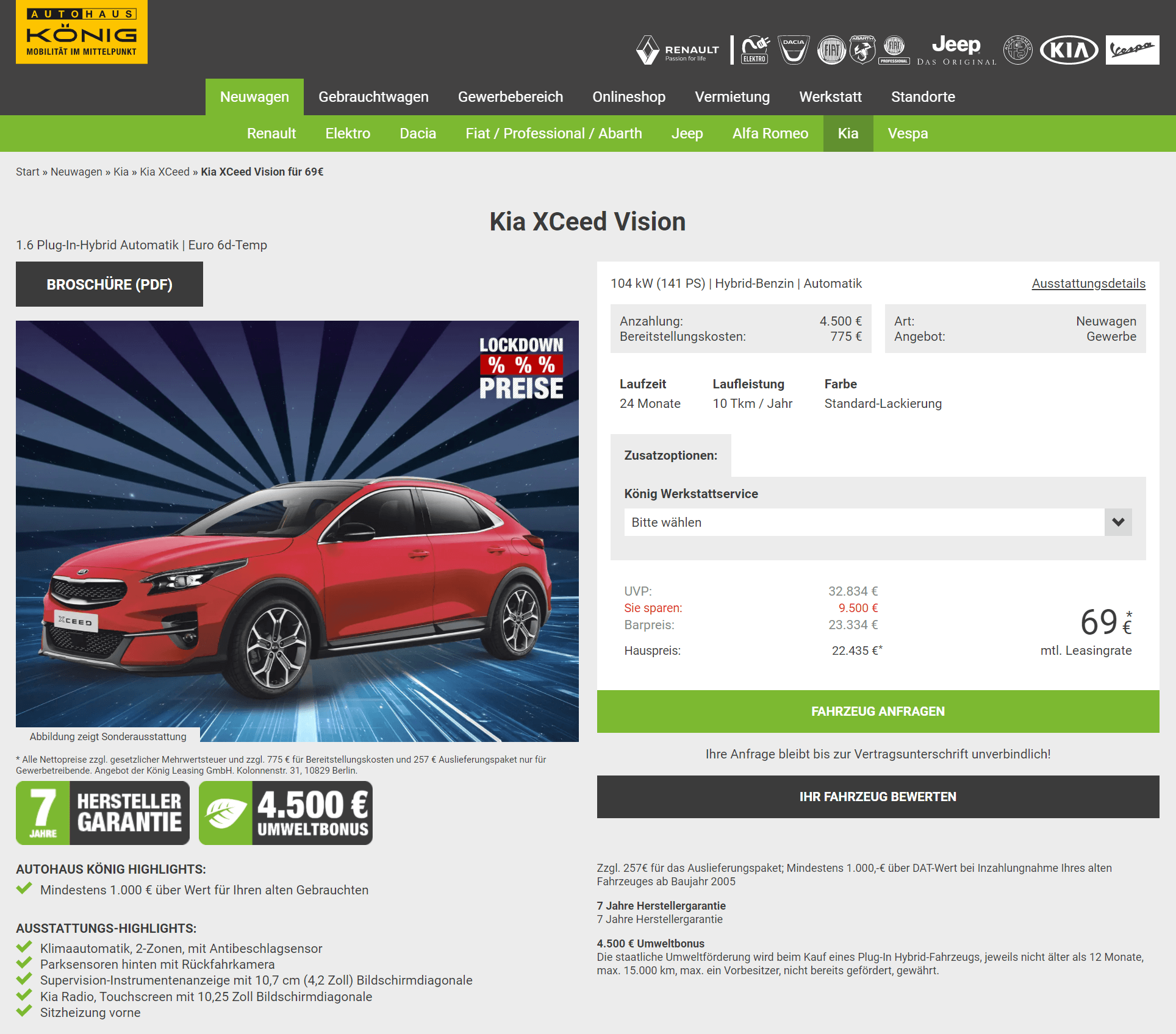This screenshot has width=1176, height=1034.
Task: Click the 7 Jahre Herstellergarantie badge
Action: pyautogui.click(x=102, y=813)
